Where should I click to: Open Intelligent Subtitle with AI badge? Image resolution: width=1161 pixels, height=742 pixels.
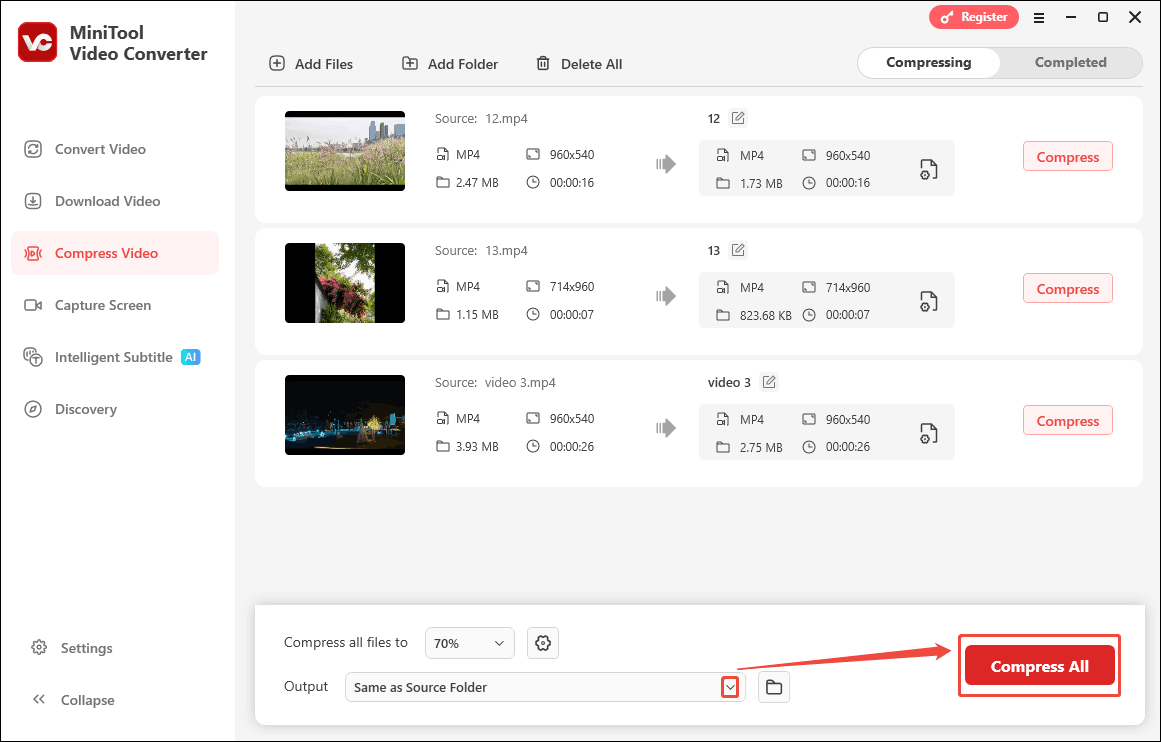[x=113, y=357]
